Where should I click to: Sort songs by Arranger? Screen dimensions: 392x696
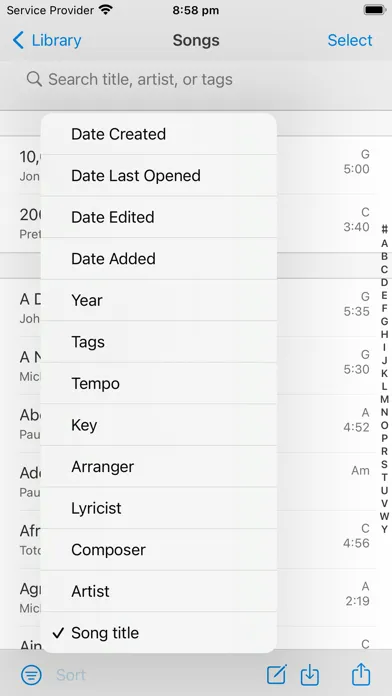click(x=158, y=467)
